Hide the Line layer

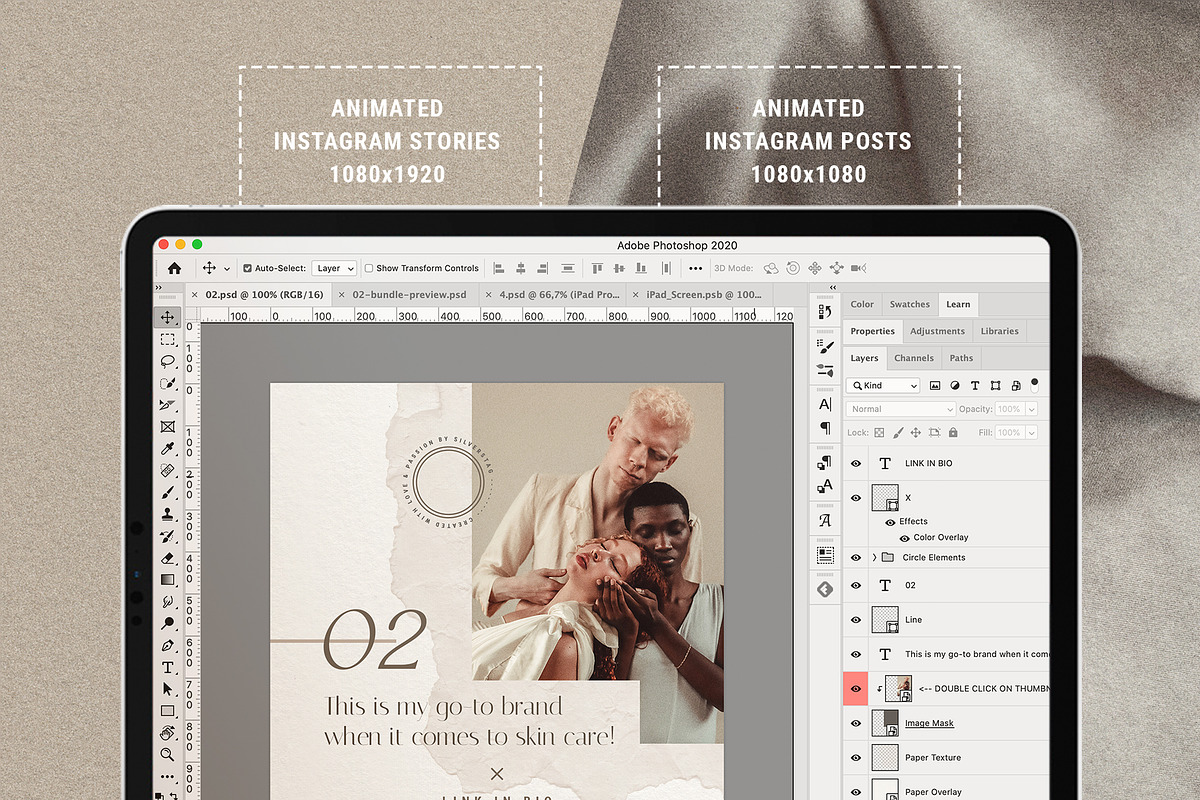tap(855, 620)
